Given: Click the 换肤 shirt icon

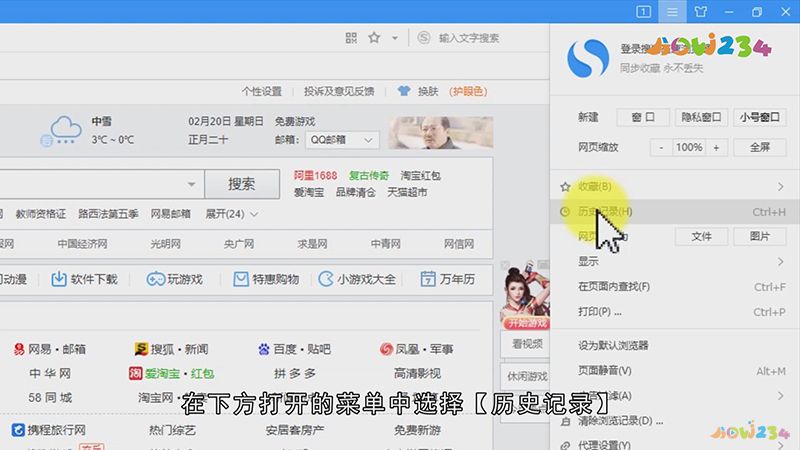Looking at the screenshot, I should click(x=404, y=91).
